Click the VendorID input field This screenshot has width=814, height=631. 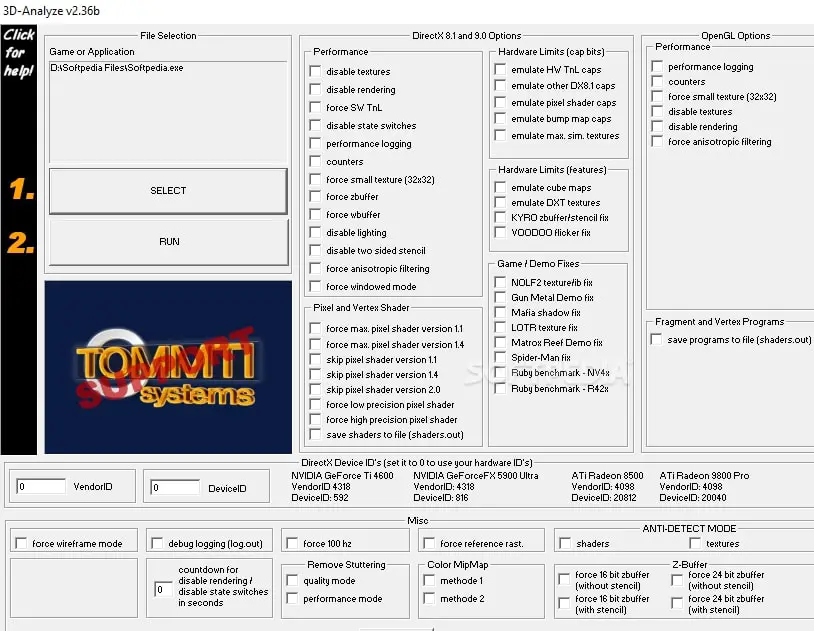(x=40, y=487)
